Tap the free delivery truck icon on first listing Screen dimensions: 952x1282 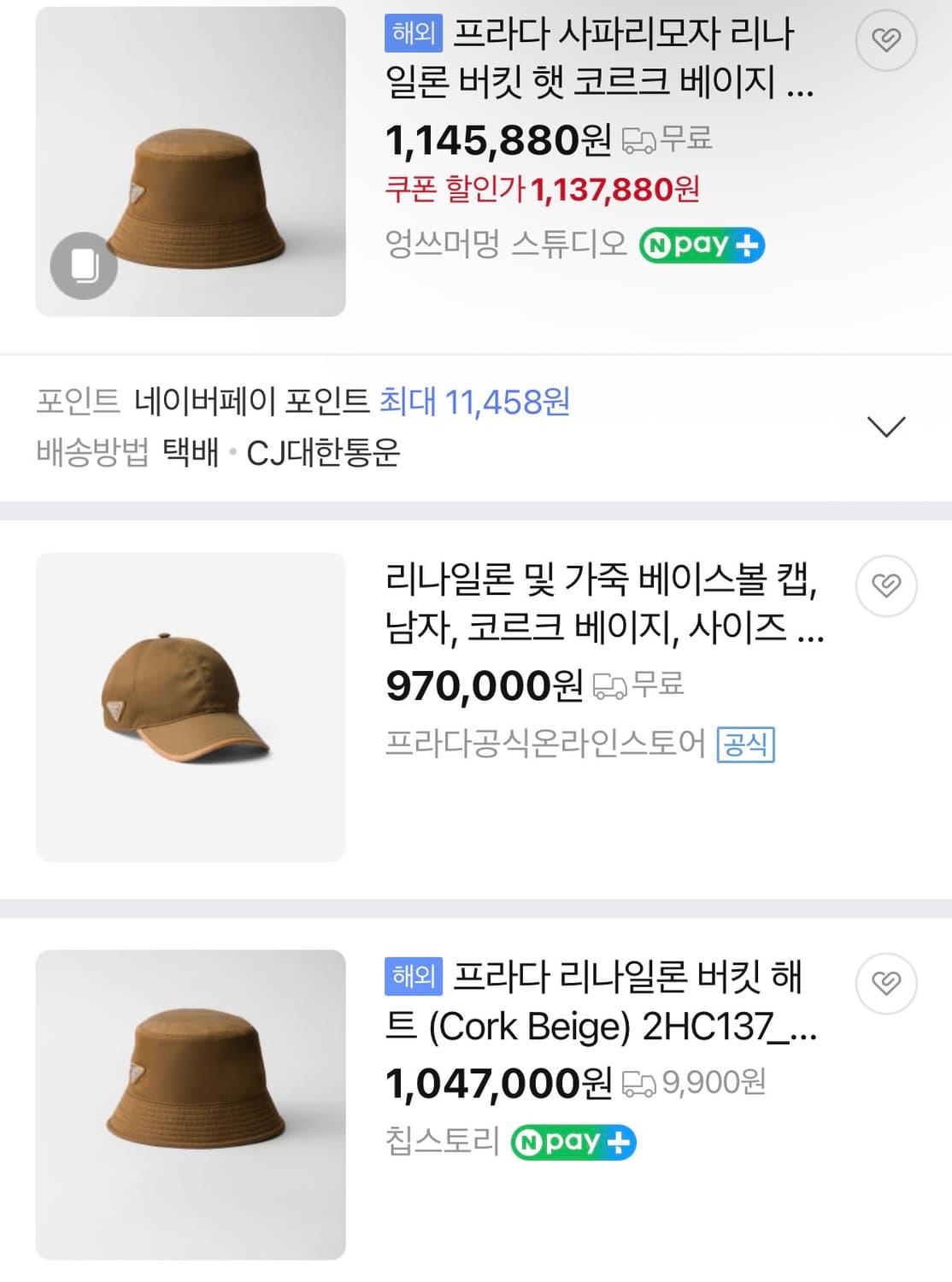(638, 140)
